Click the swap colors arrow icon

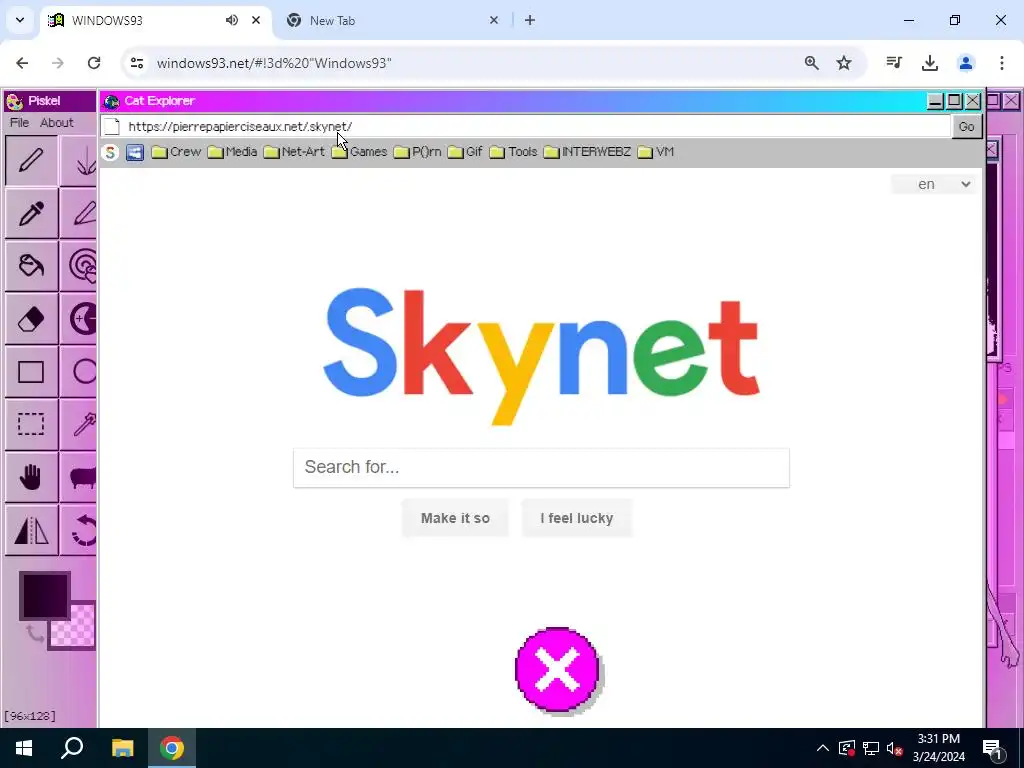[x=35, y=633]
